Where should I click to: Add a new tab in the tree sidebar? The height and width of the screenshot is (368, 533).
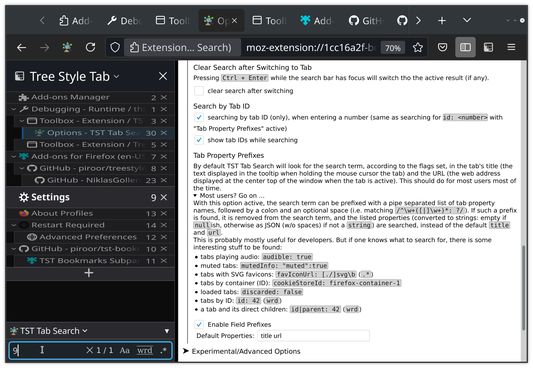[x=89, y=273]
